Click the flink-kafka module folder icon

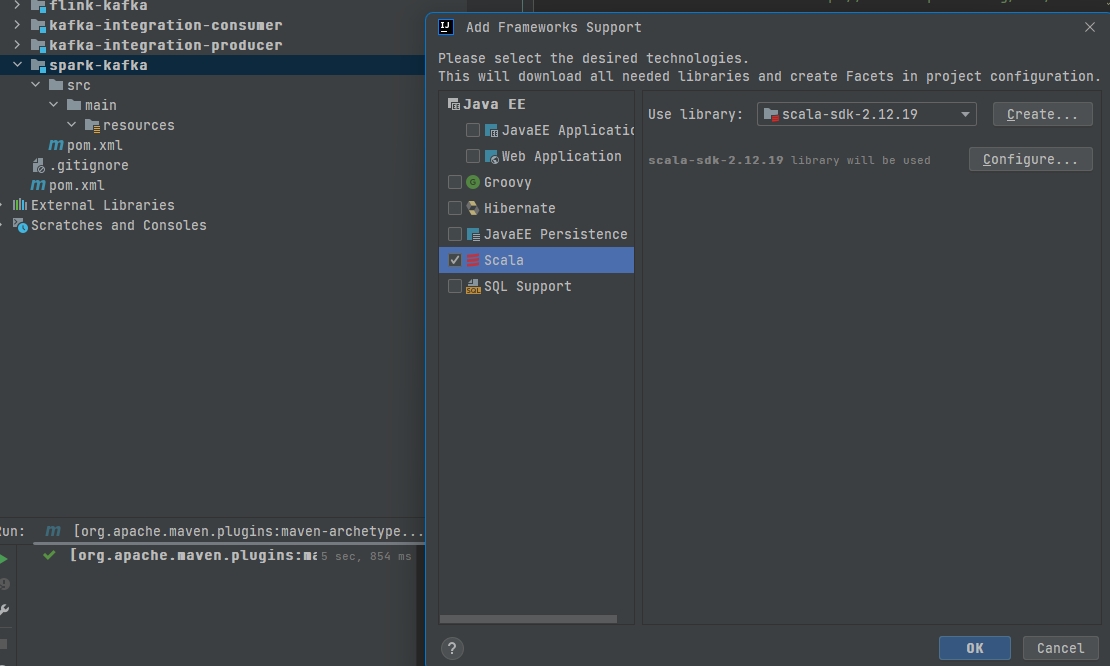(38, 6)
